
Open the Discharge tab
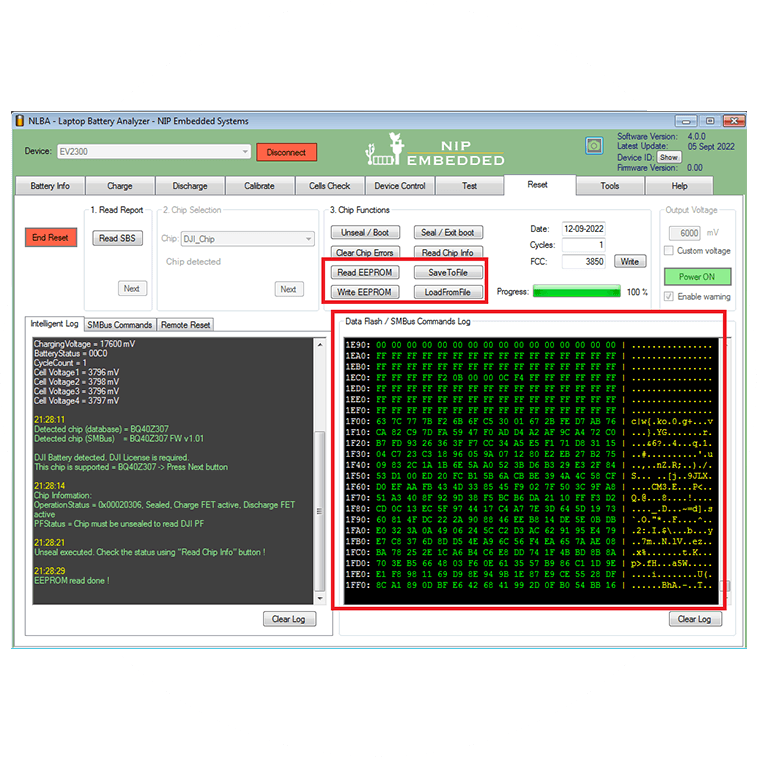pyautogui.click(x=190, y=186)
